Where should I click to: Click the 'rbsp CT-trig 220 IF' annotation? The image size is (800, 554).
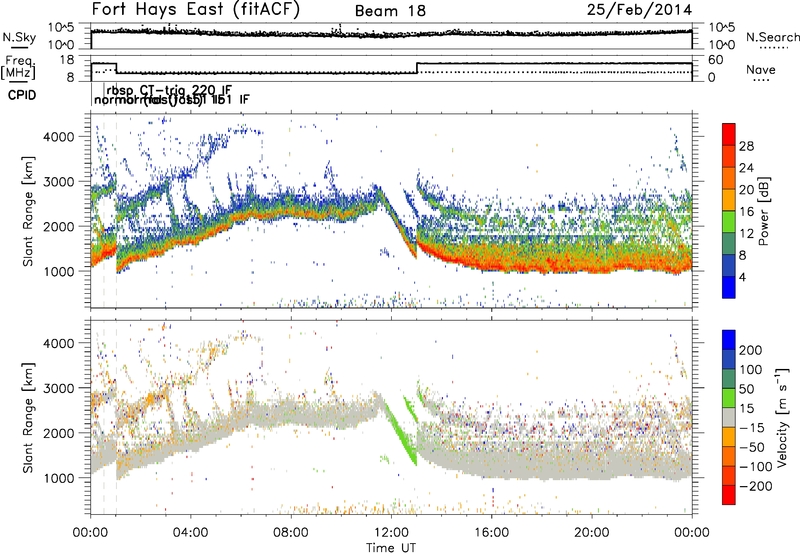coord(169,91)
